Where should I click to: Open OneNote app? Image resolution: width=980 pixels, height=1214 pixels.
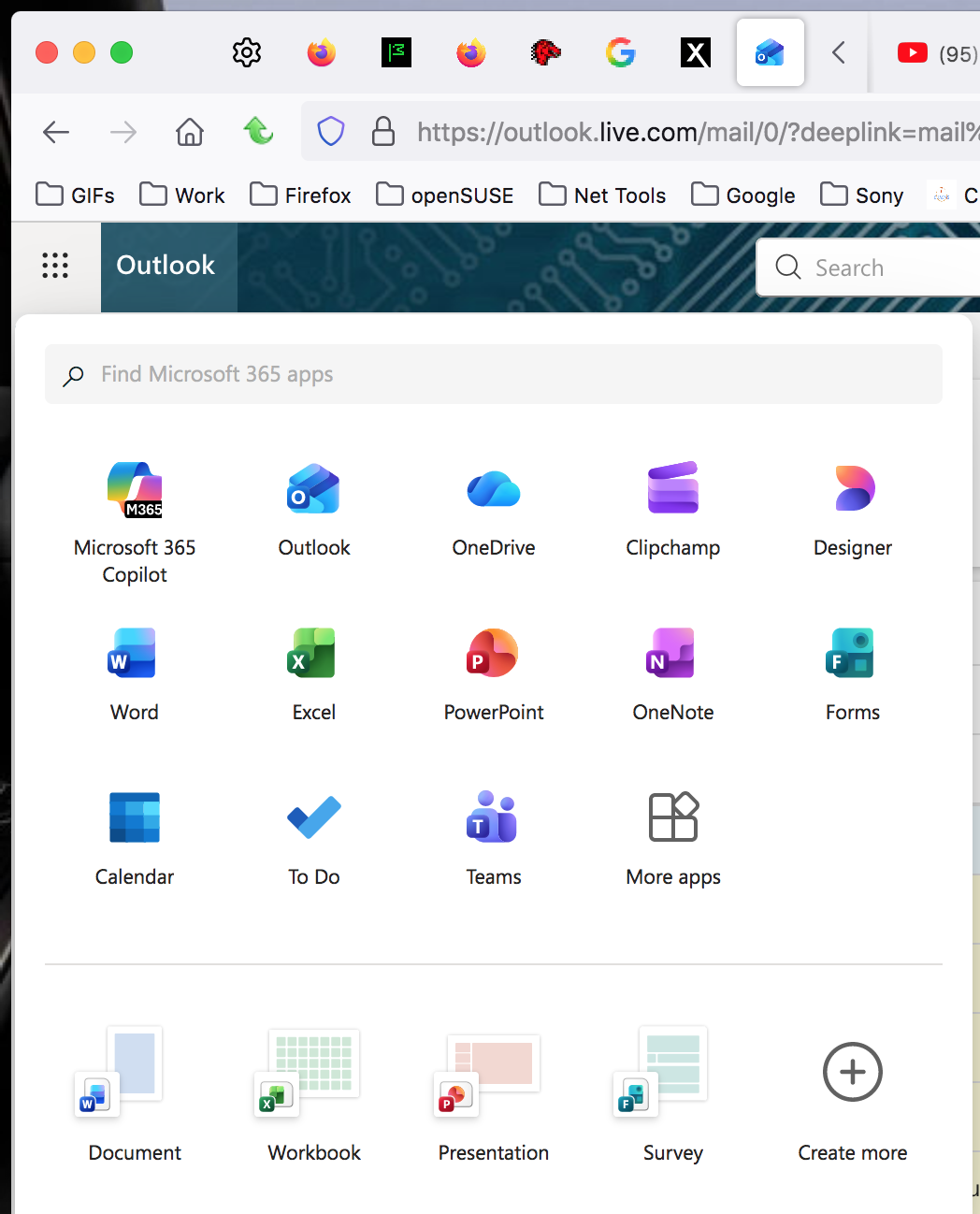673,674
